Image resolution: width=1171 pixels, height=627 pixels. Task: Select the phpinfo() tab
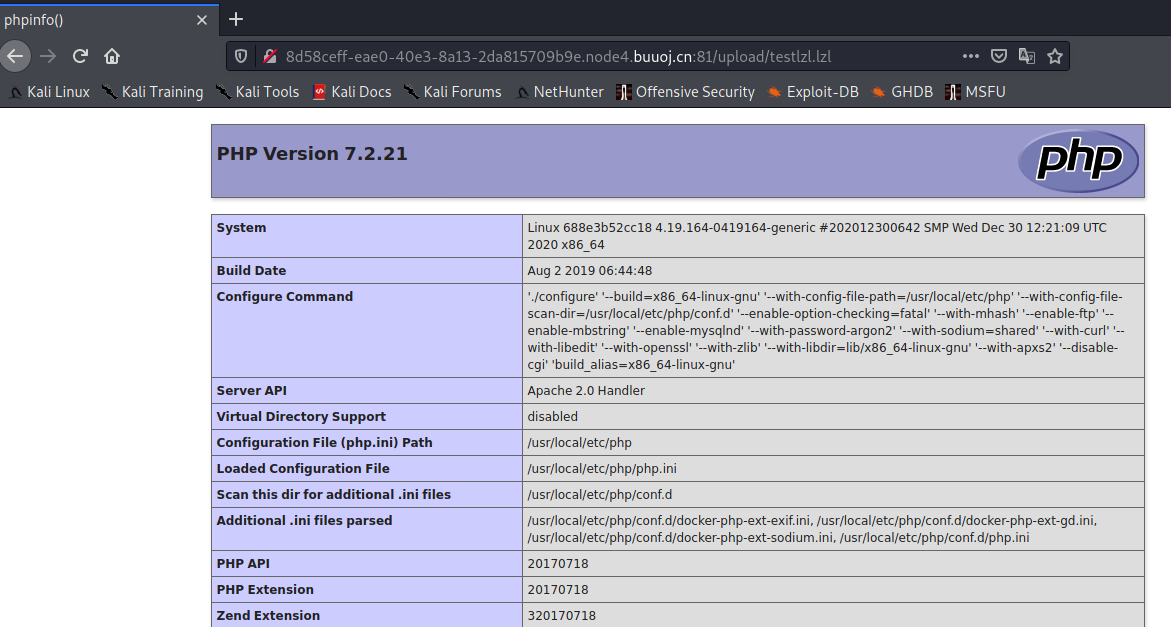point(109,19)
